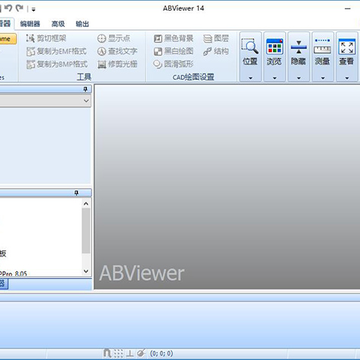Switch to the 编辑器 ribbon tab
Screen dimensions: 360x360
(x=30, y=24)
